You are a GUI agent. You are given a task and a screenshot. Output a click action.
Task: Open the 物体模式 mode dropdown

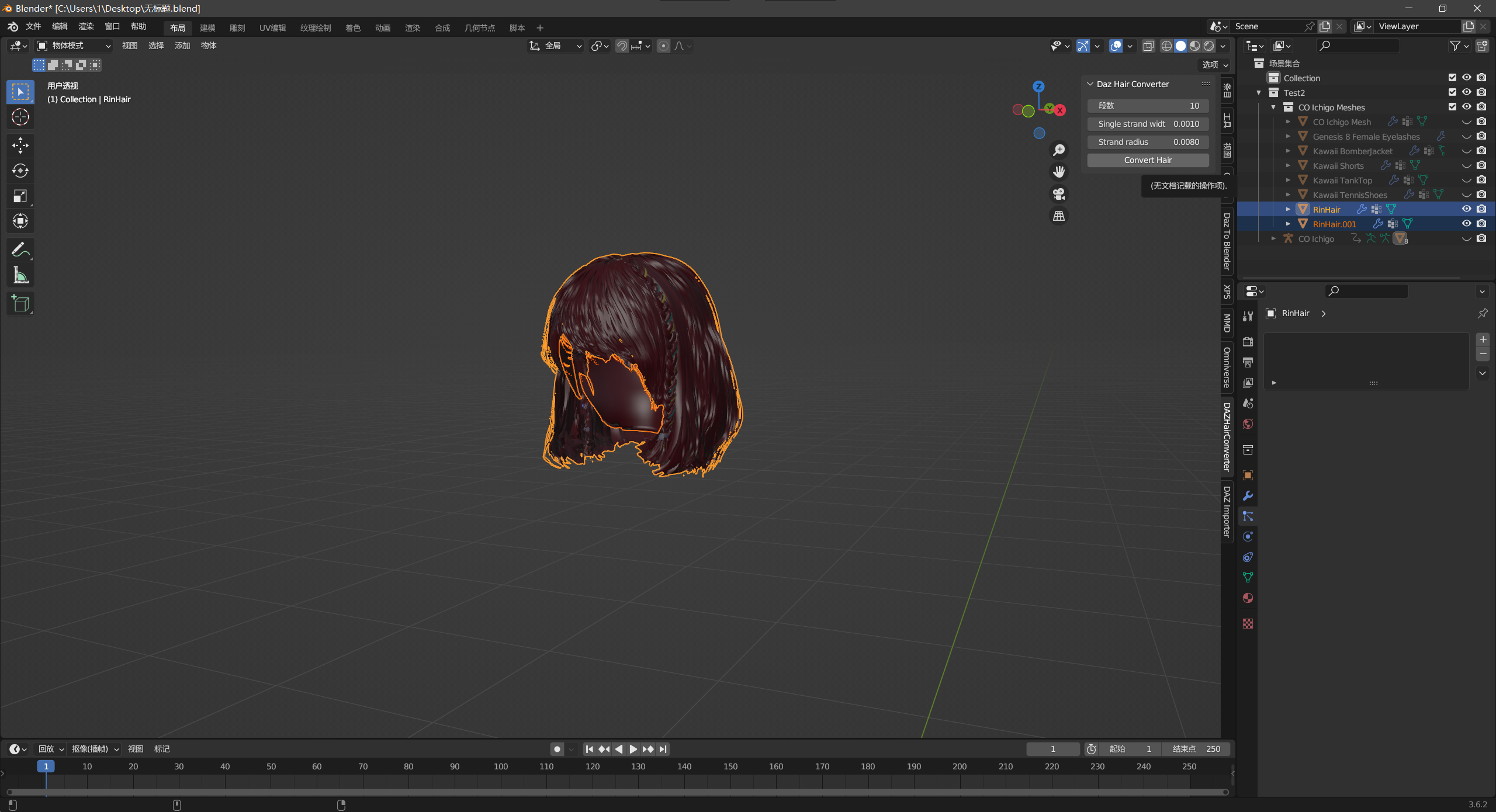pos(74,46)
